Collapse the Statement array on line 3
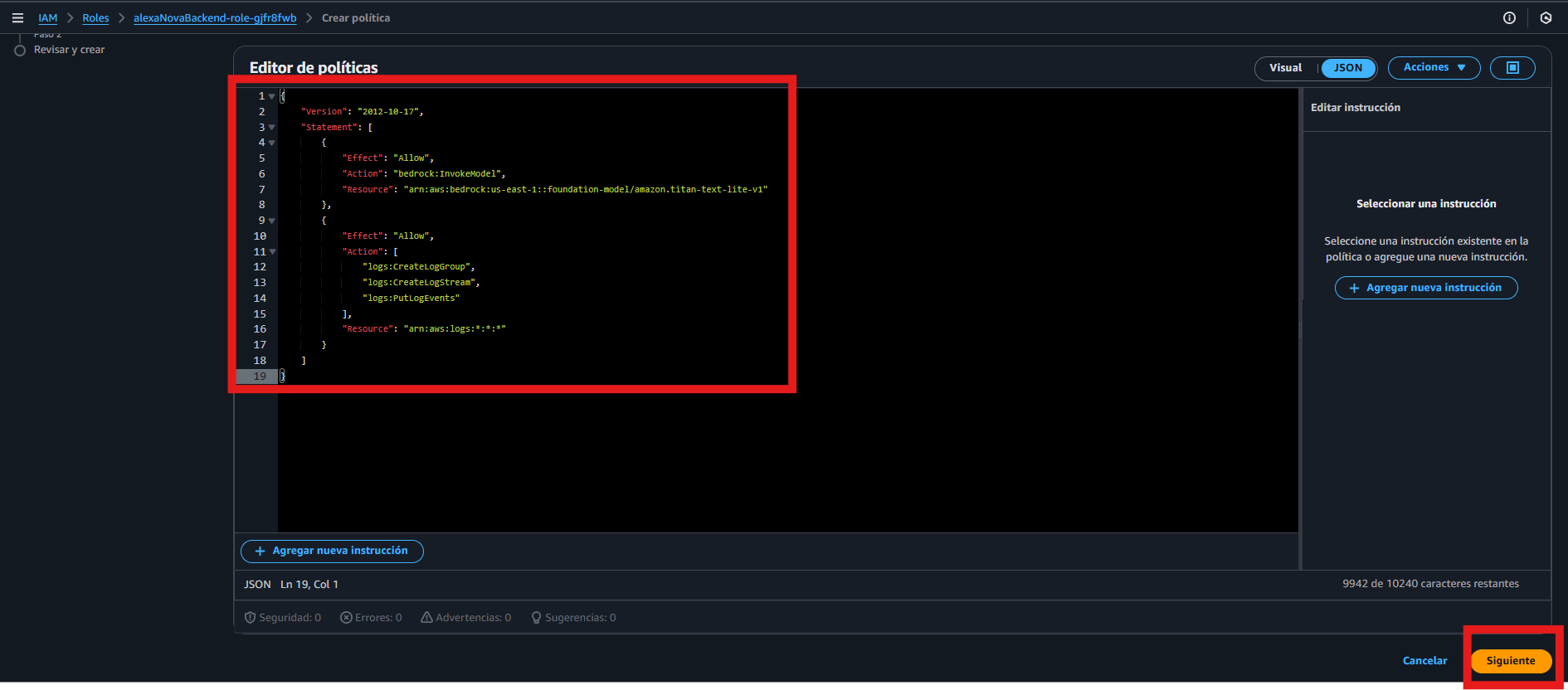The image size is (1568, 690). [272, 128]
